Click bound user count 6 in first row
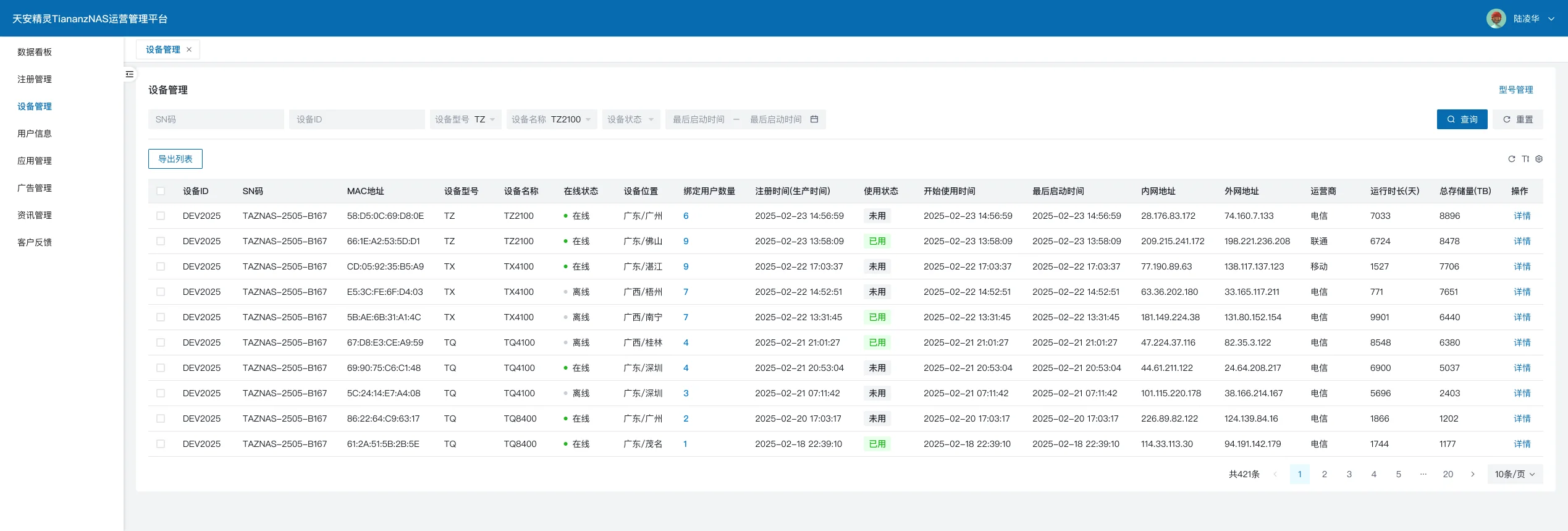 686,216
